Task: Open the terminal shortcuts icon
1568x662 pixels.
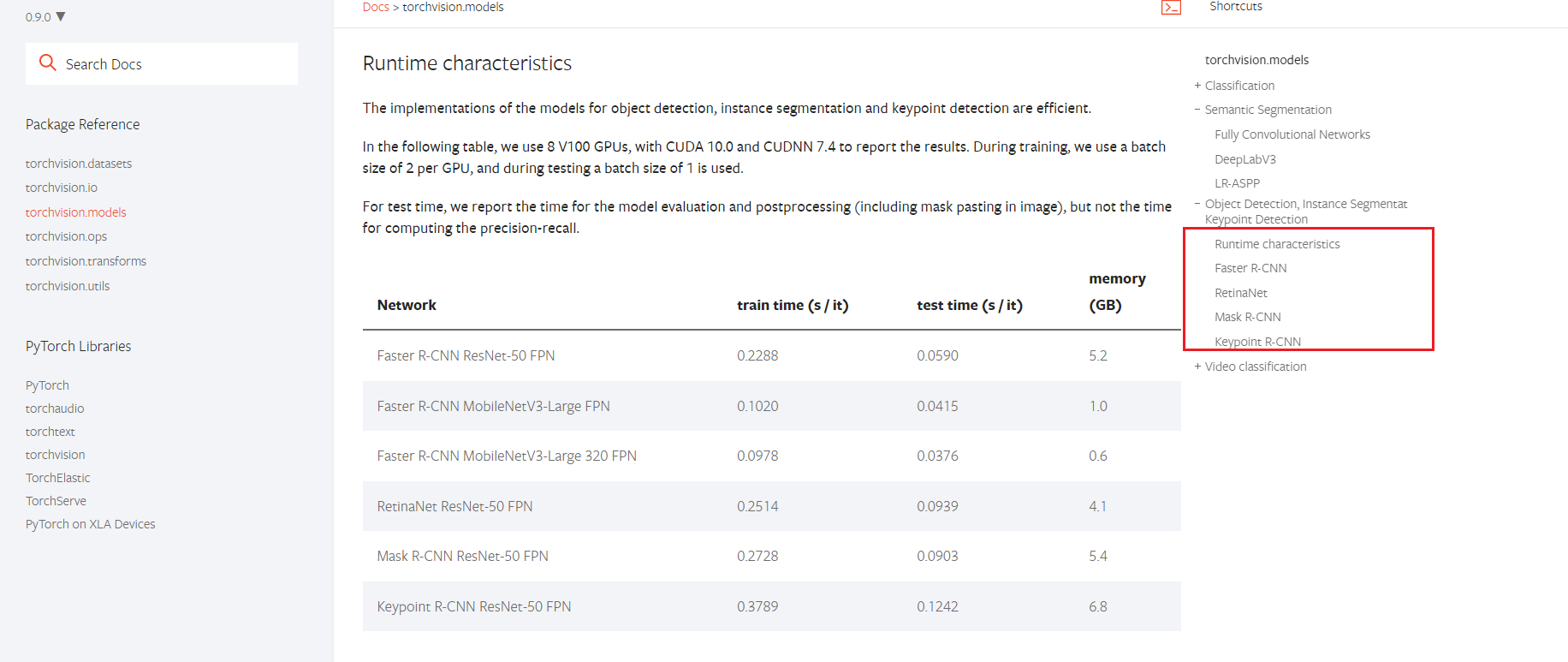Action: [x=1170, y=8]
